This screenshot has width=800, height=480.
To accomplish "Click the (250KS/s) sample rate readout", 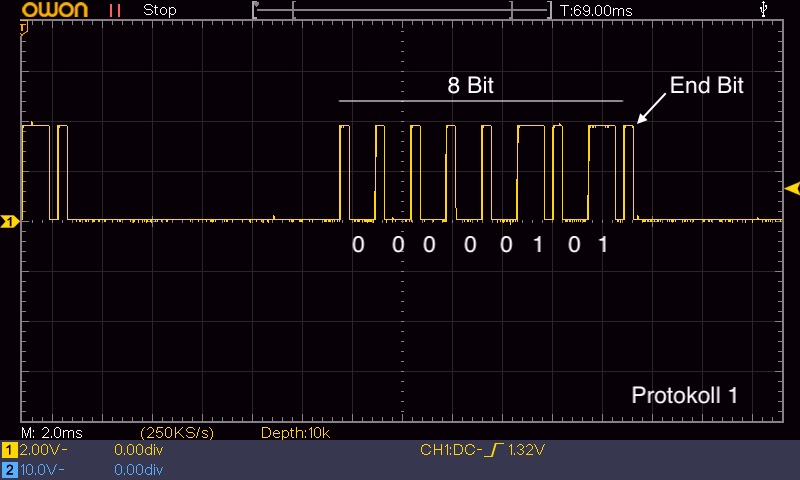I will point(177,433).
